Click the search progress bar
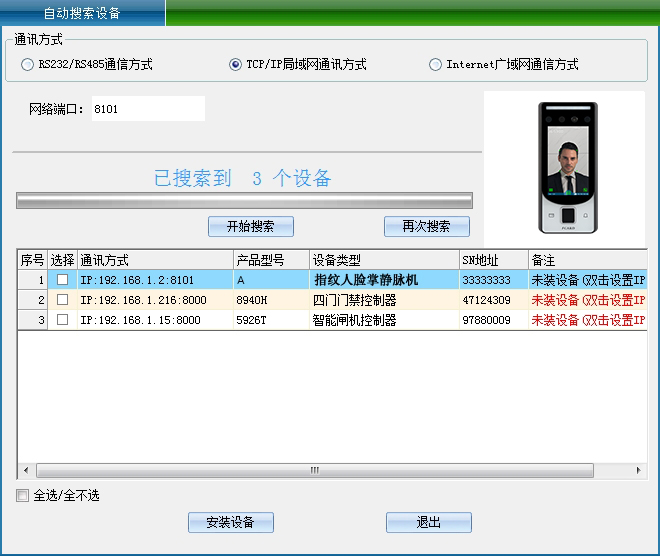Image resolution: width=660 pixels, height=556 pixels. tap(243, 201)
